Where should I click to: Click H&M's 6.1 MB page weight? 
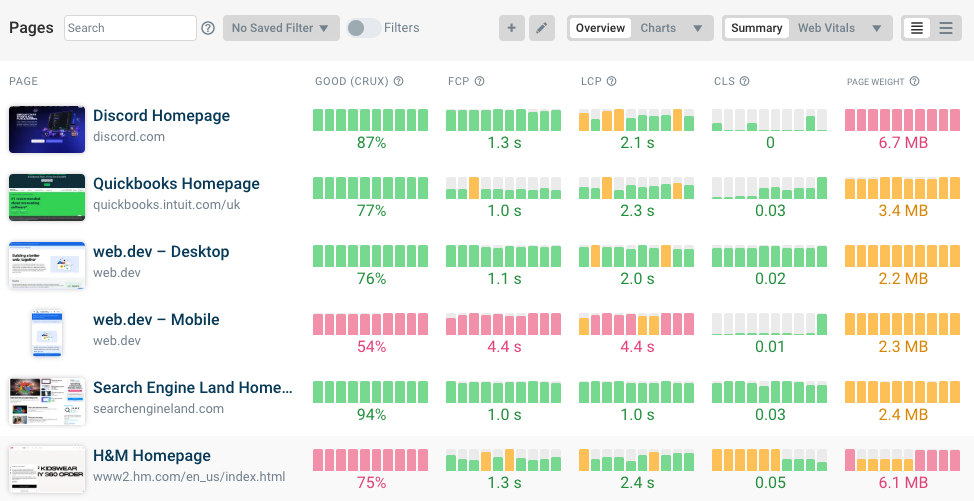(903, 482)
